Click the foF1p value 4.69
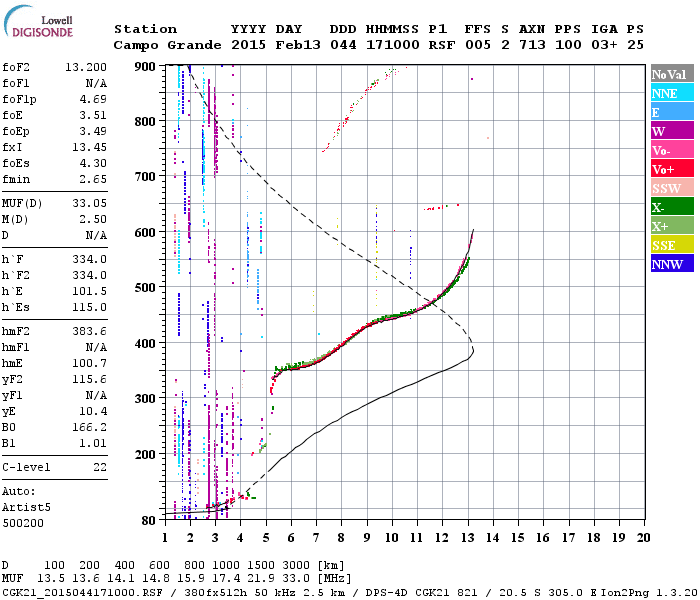The image size is (700, 600). click(x=93, y=99)
